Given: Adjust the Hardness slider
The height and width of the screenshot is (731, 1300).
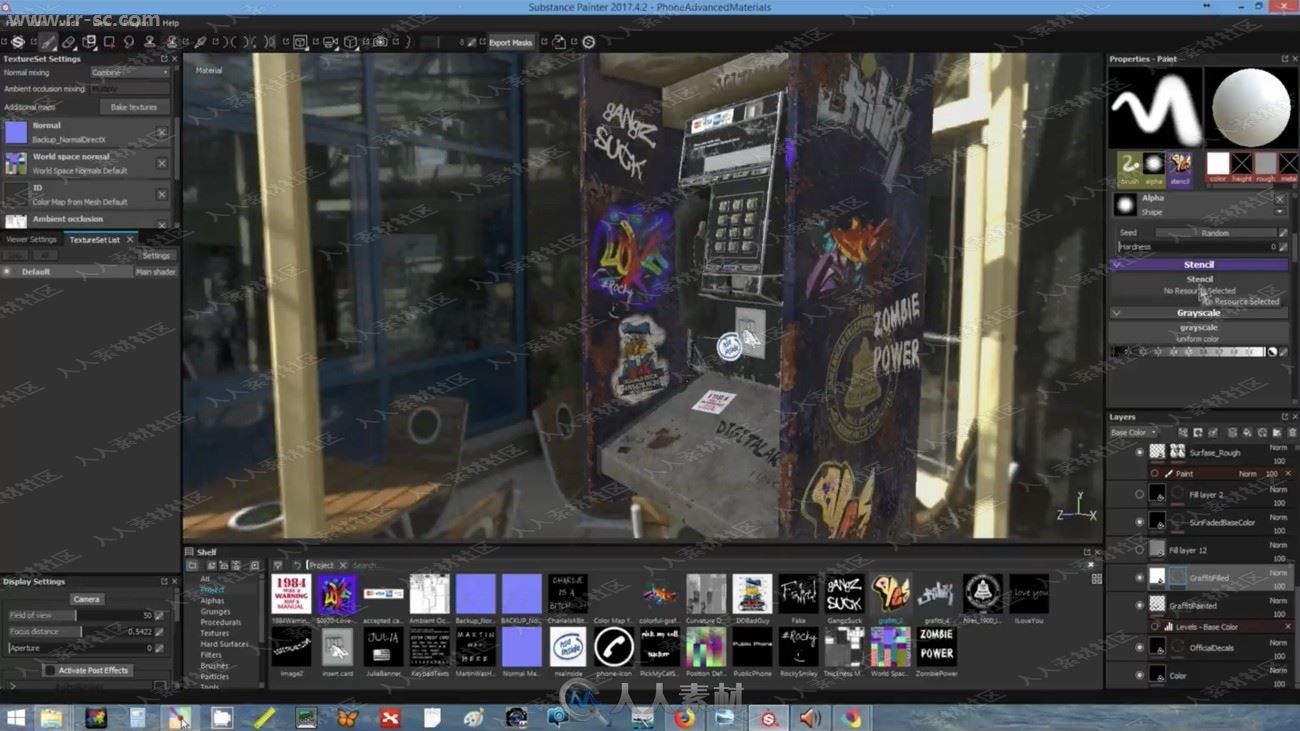Looking at the screenshot, I should click(1198, 246).
